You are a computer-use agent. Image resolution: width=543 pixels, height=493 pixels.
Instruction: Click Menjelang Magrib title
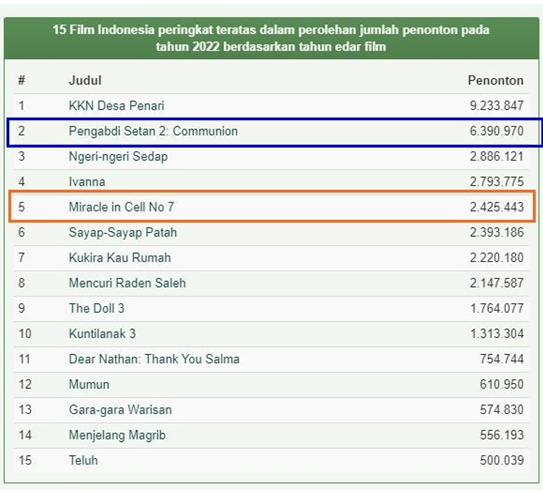117,435
